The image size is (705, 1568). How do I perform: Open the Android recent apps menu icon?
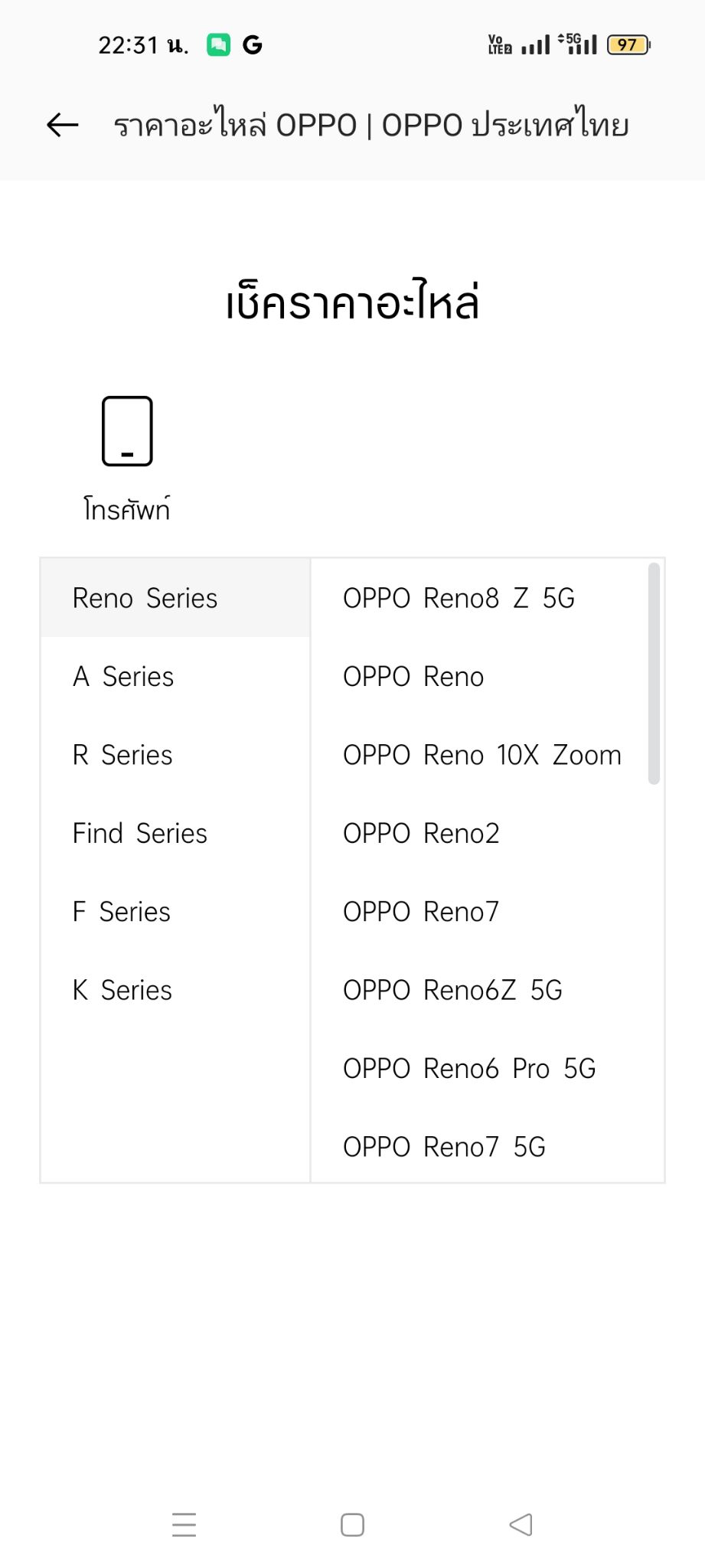pos(184,1525)
